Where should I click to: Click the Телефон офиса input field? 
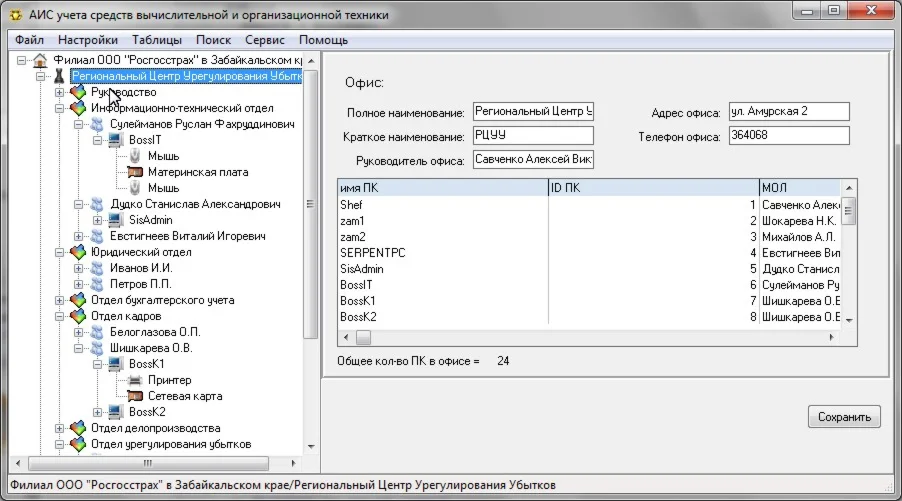788,135
